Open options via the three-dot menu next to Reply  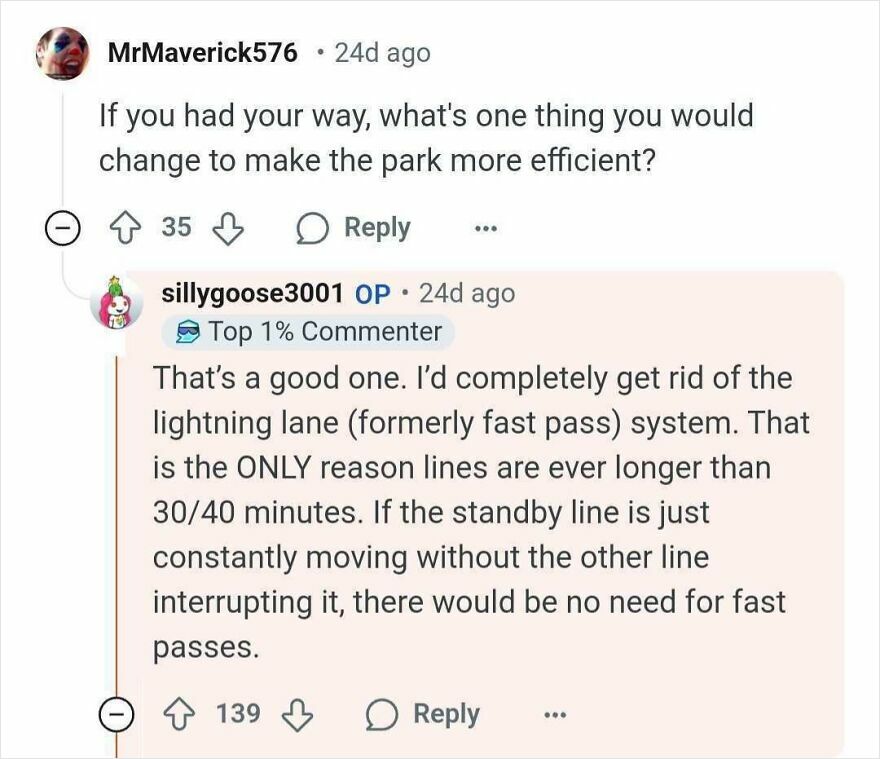[483, 227]
